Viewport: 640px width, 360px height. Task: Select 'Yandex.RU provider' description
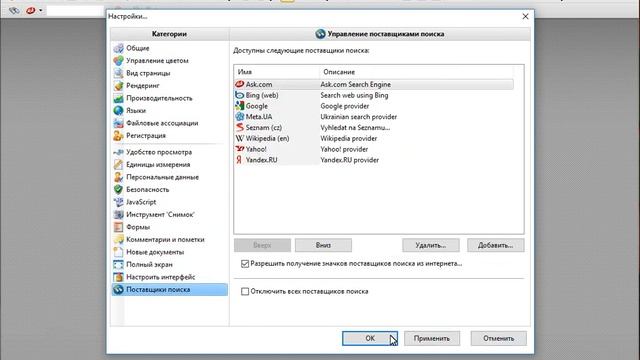349,160
